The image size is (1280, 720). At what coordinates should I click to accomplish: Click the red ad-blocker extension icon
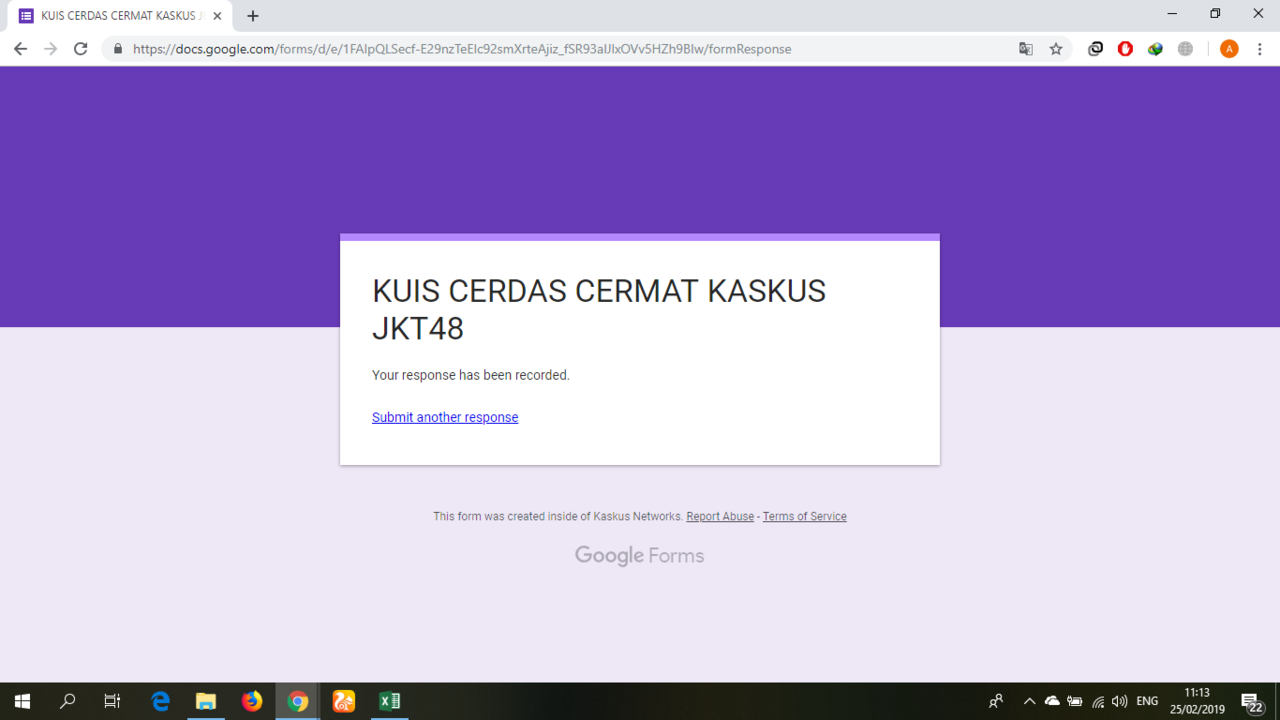pos(1125,48)
